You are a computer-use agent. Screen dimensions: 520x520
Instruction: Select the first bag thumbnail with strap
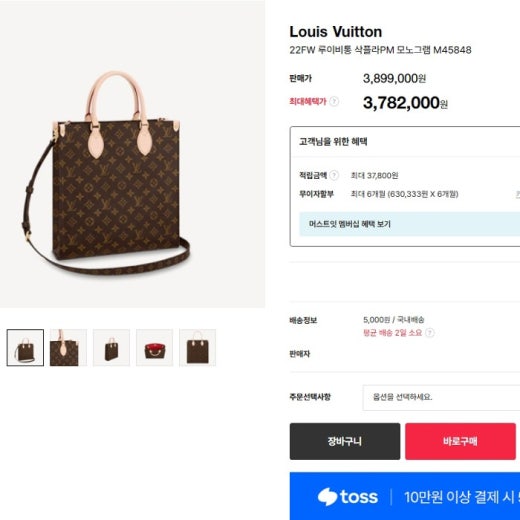point(25,348)
